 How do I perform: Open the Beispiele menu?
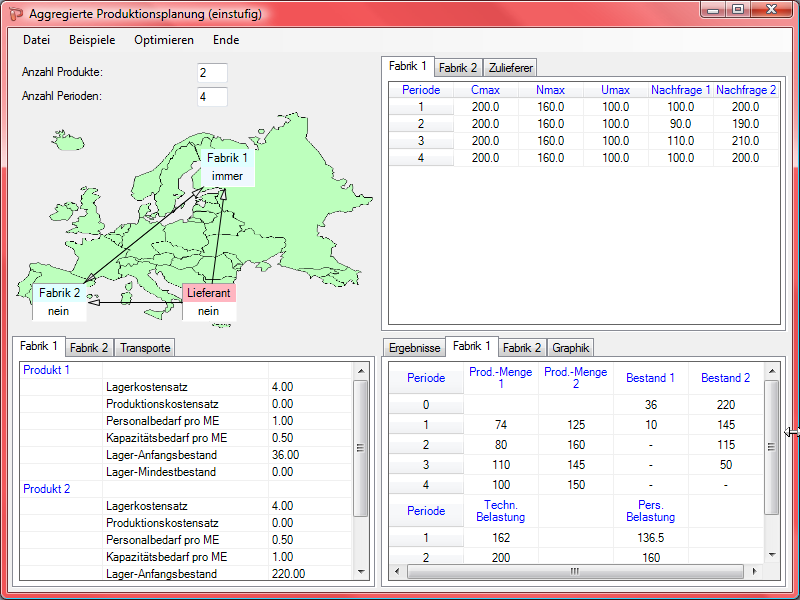click(92, 40)
